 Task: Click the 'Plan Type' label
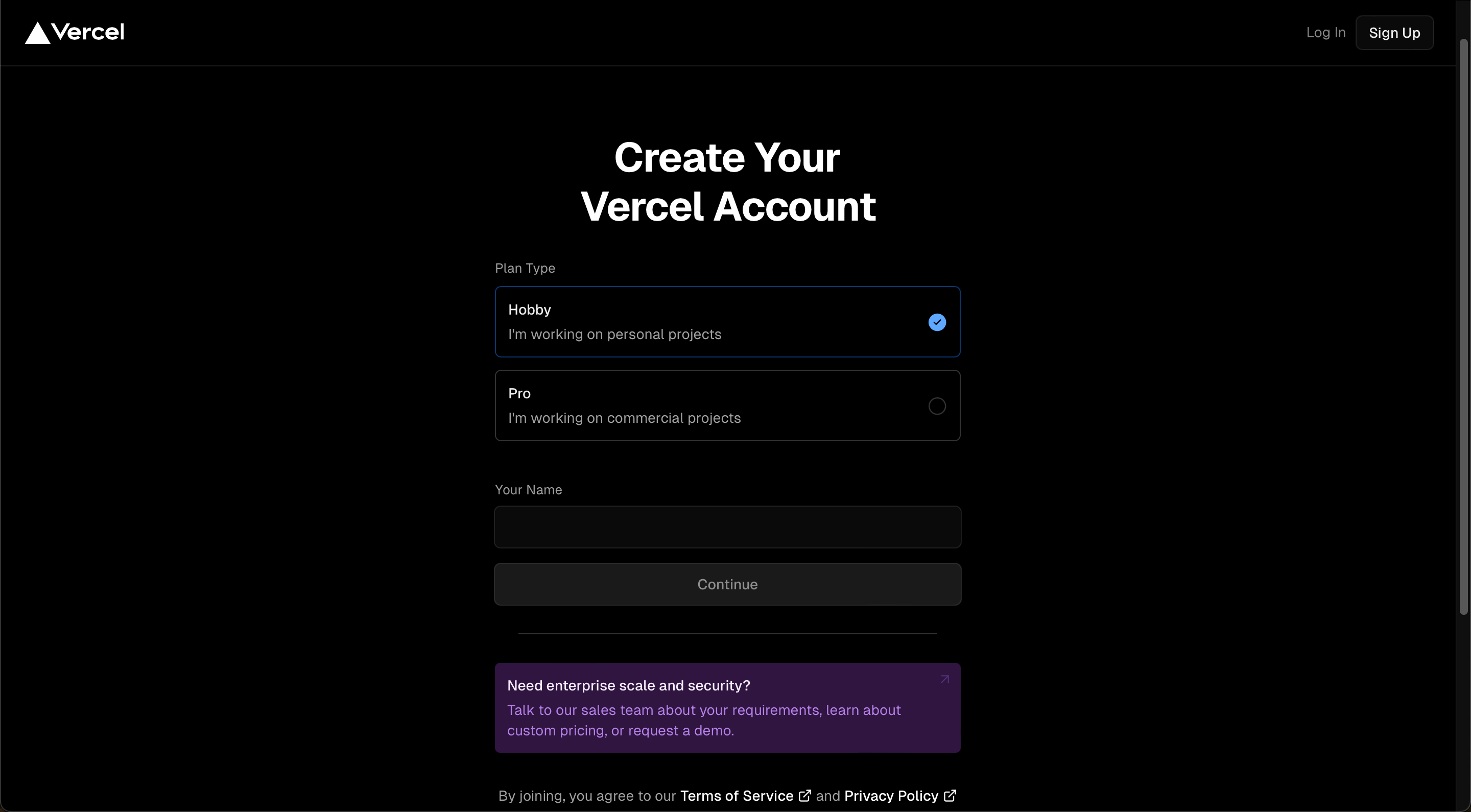(525, 268)
